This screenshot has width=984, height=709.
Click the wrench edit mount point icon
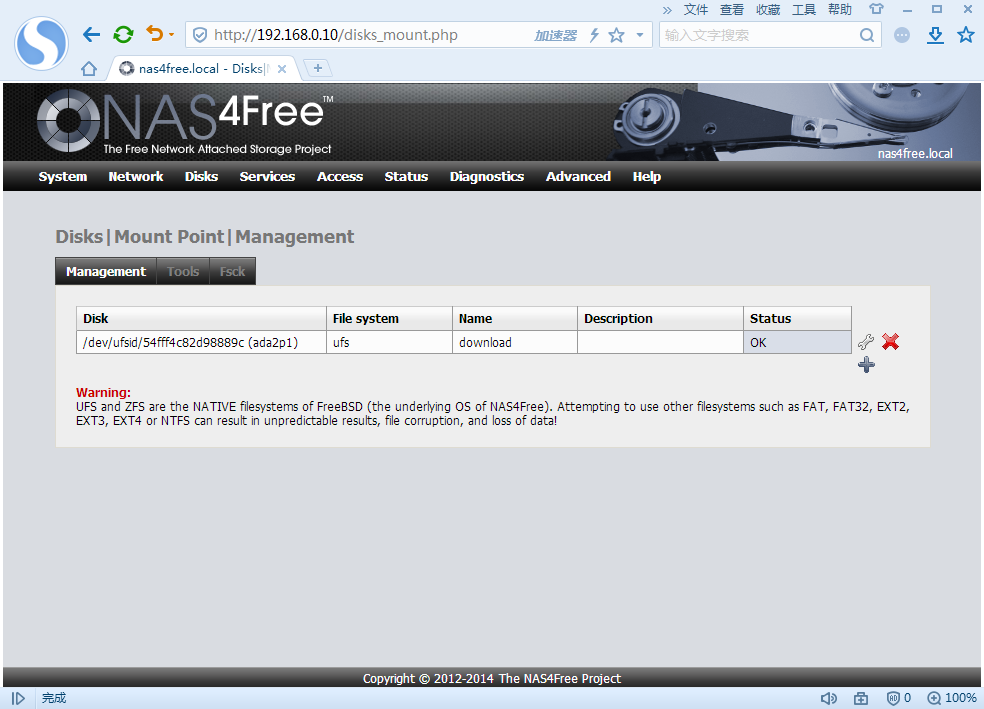(x=865, y=342)
